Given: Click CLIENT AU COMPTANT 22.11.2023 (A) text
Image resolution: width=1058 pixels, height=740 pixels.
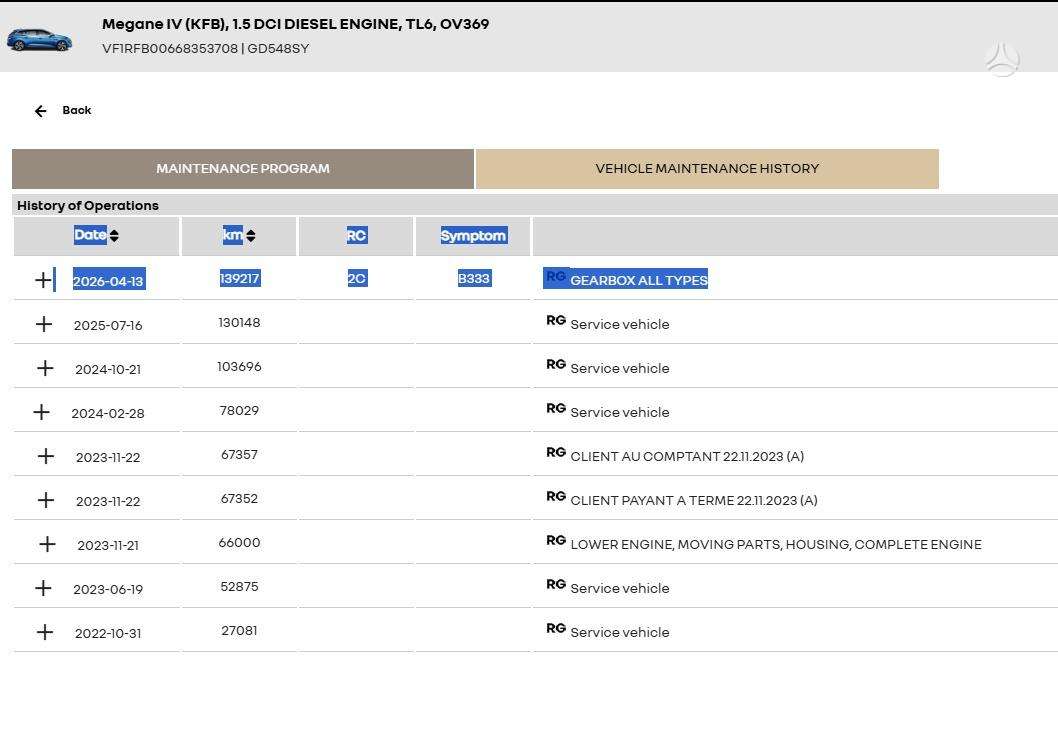Looking at the screenshot, I should click(x=687, y=457).
